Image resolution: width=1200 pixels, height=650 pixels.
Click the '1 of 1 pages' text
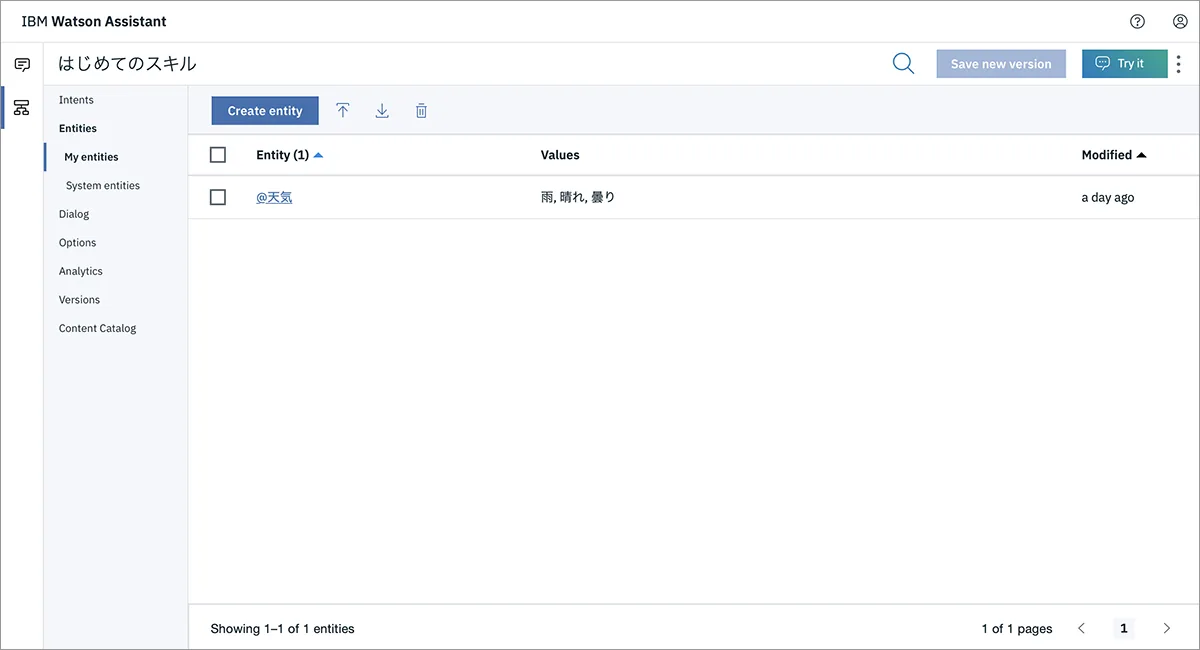tap(1017, 629)
